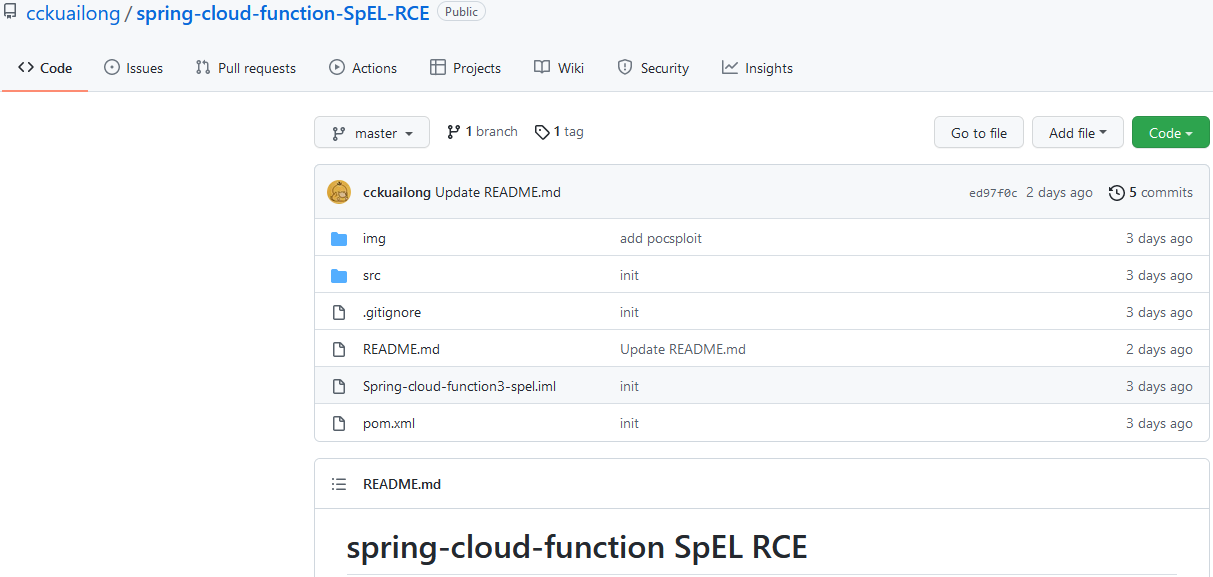Click the Insights graph icon
The height and width of the screenshot is (577, 1213).
point(730,68)
